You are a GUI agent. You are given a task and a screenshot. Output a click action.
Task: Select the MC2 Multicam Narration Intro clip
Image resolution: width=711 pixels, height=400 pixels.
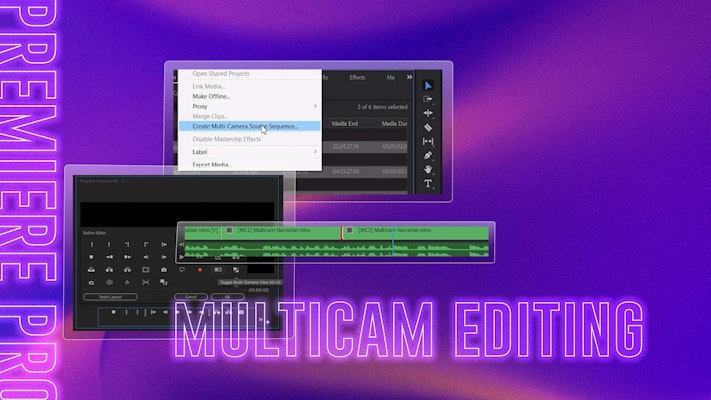pyautogui.click(x=280, y=230)
